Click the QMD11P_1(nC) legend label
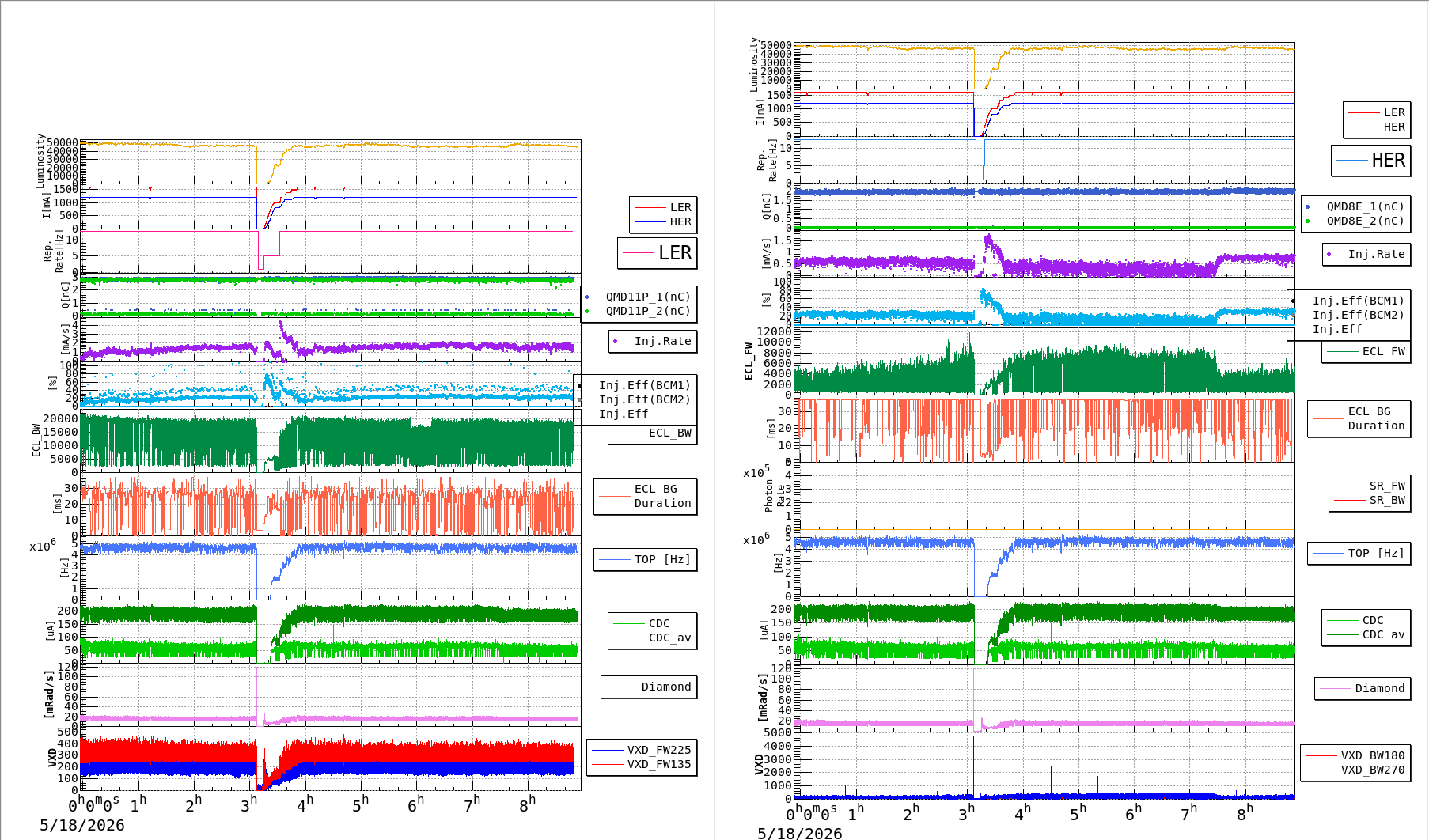Image resolution: width=1429 pixels, height=840 pixels. tap(648, 297)
